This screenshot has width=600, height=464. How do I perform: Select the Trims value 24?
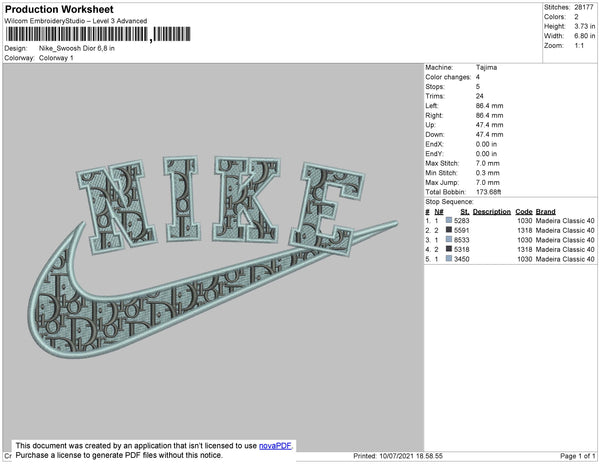click(479, 96)
